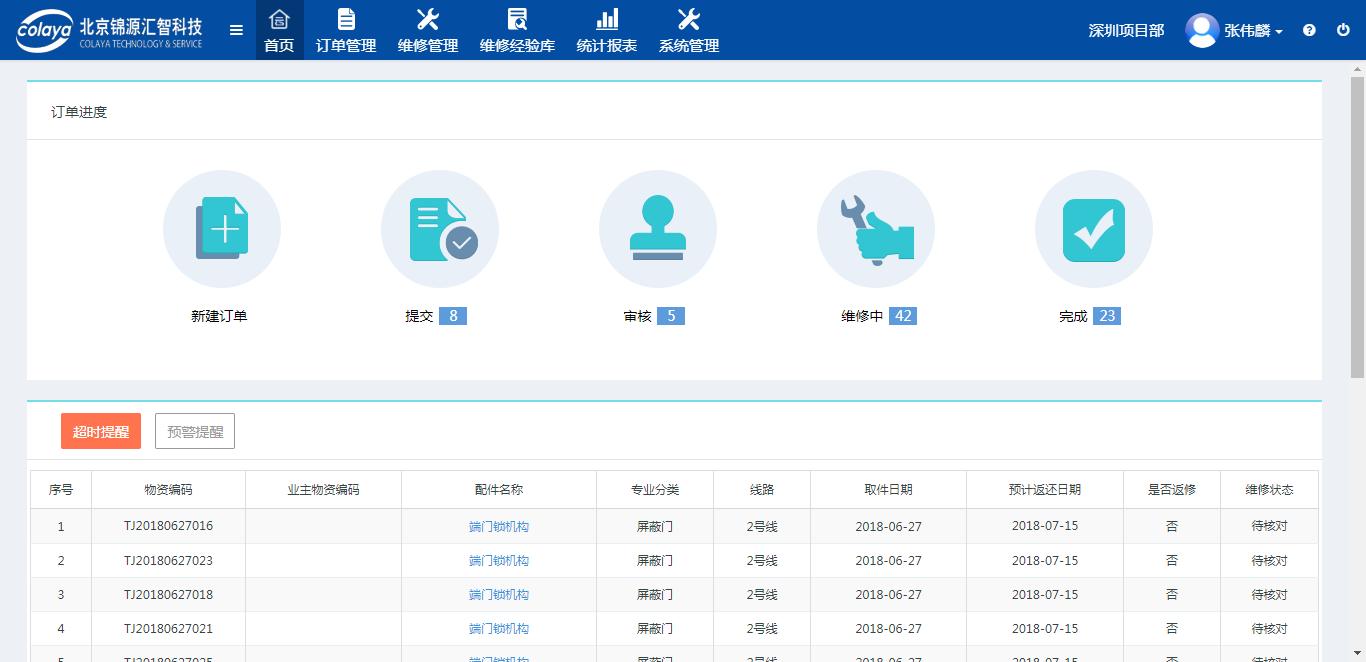Click the 深圳项目部 department label

pos(1126,31)
